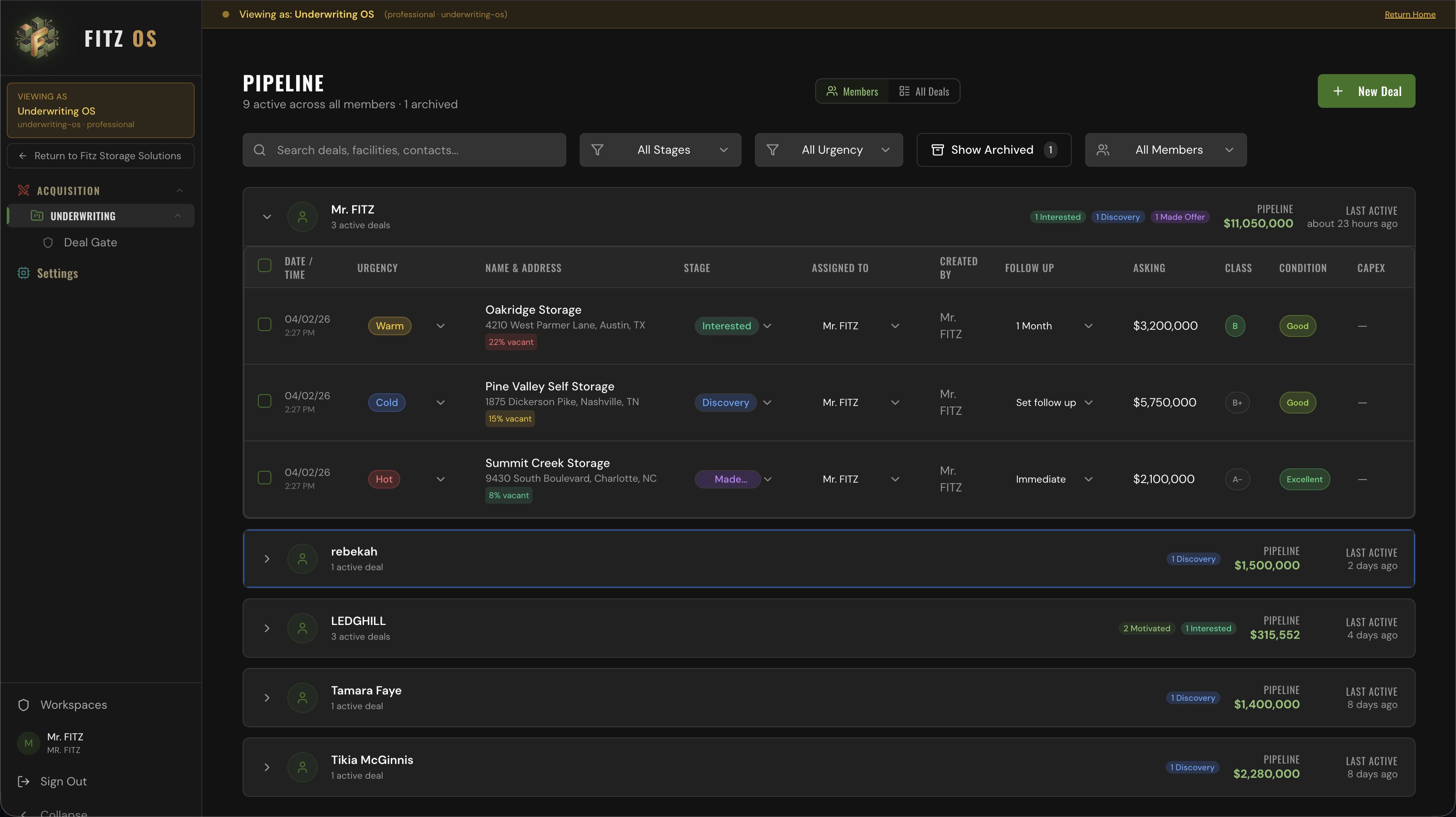Click the magnifier icon in the search bar
Image resolution: width=1456 pixels, height=817 pixels.
tap(260, 149)
